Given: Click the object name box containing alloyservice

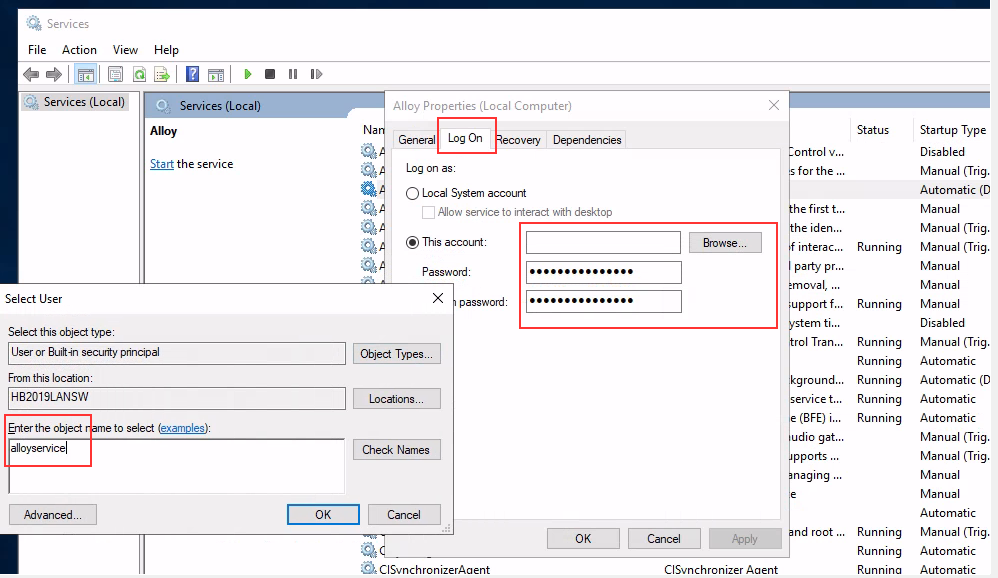Looking at the screenshot, I should coord(177,466).
